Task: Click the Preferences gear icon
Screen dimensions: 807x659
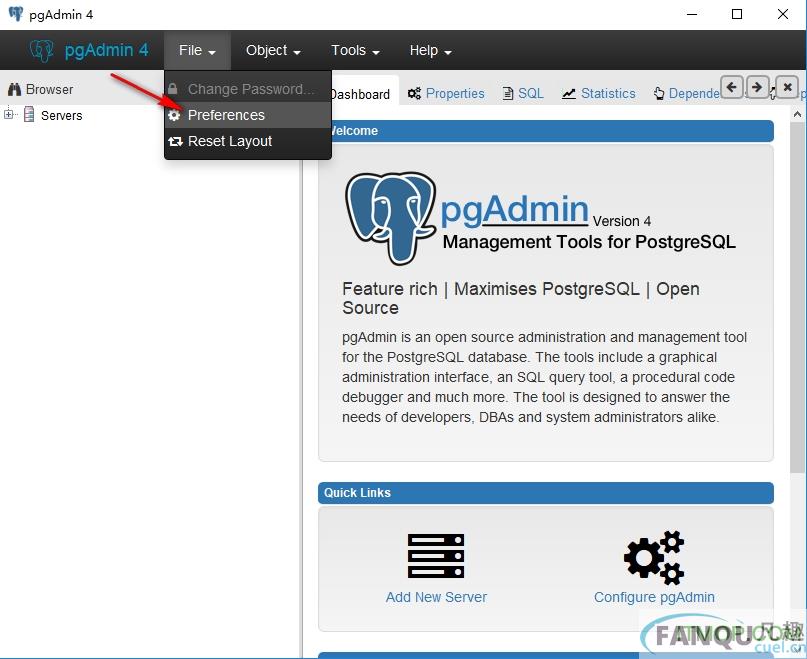Action: (x=174, y=115)
